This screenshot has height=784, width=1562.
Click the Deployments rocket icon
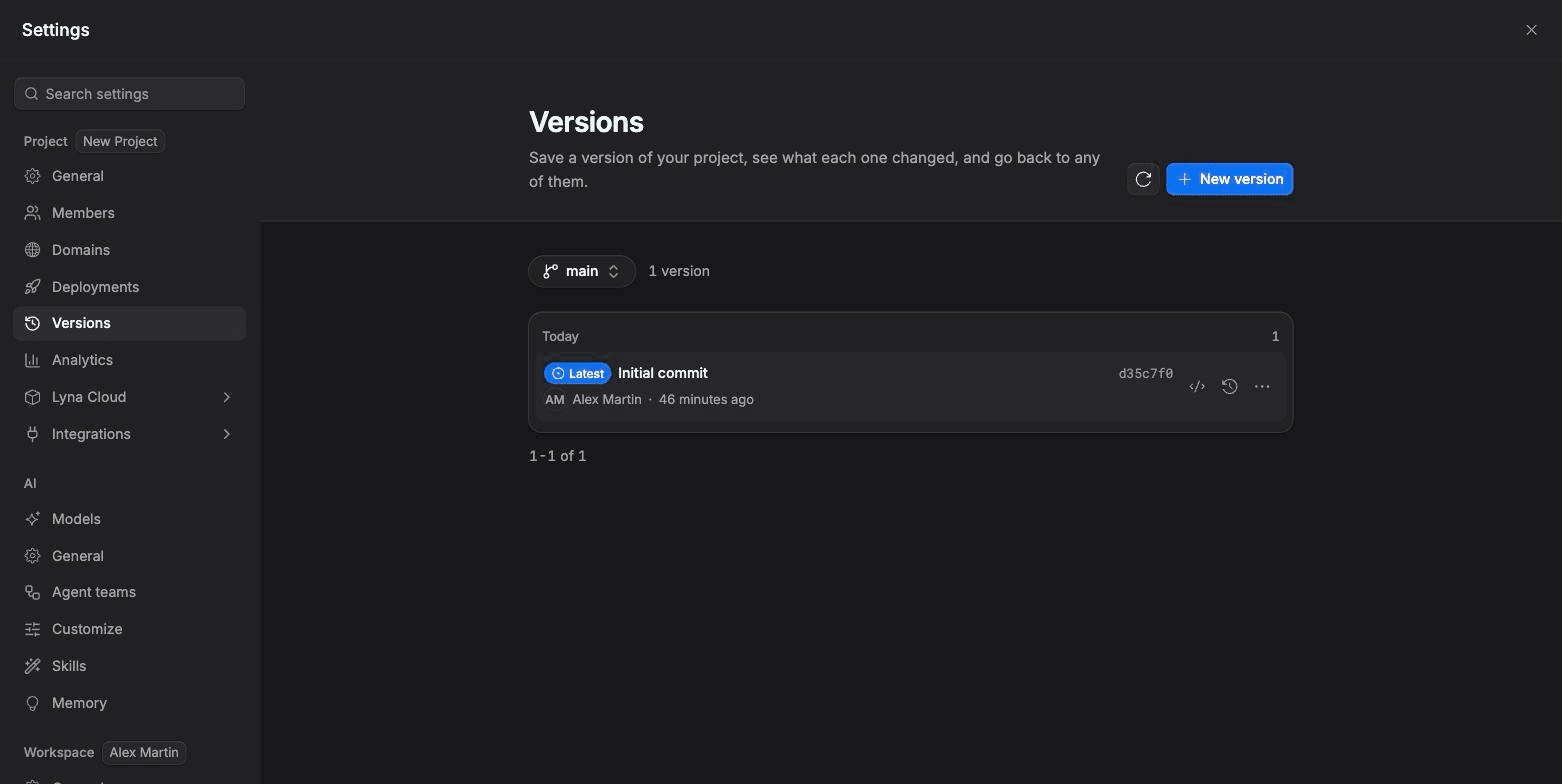[32, 287]
